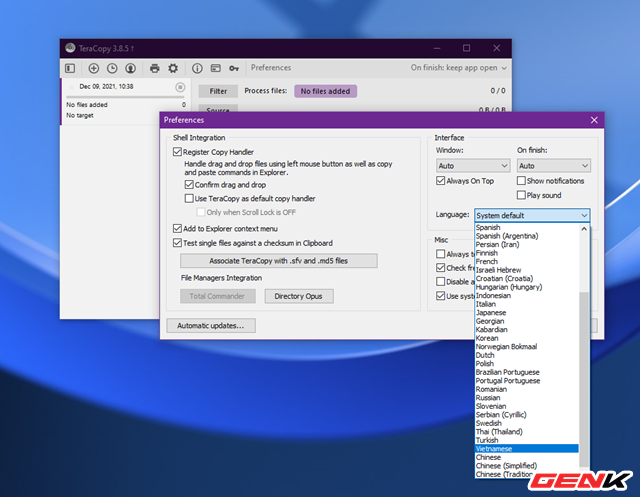Click the No files added button

pos(325,91)
